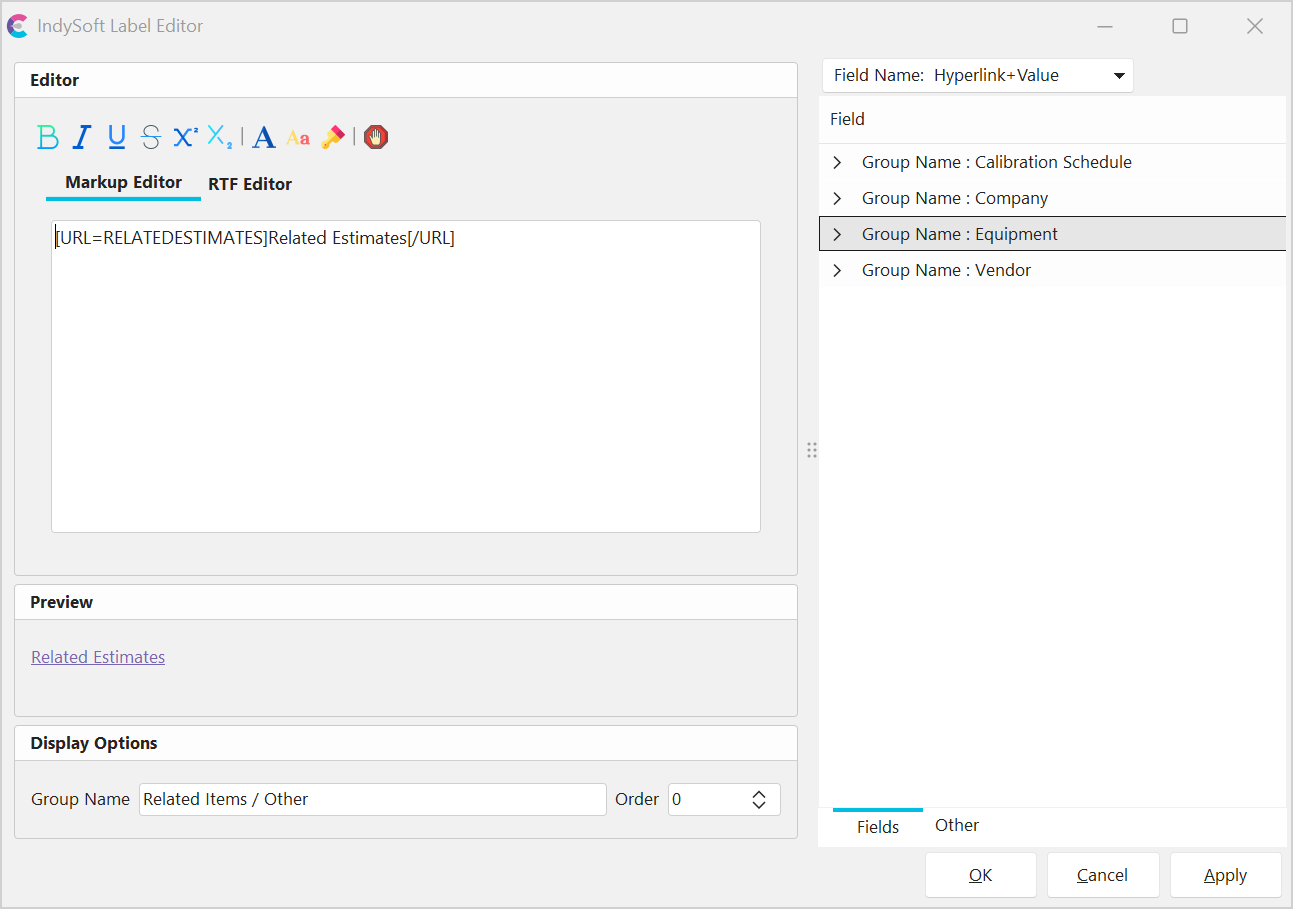Apply subscript formatting

(220, 137)
